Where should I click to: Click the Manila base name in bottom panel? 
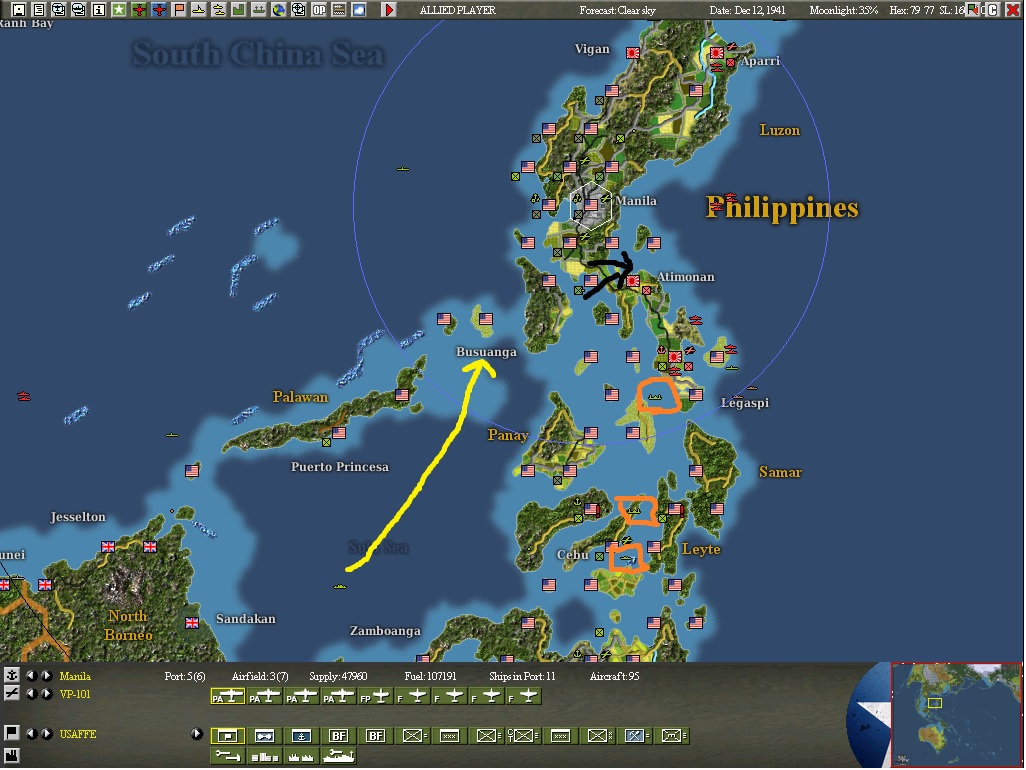tap(75, 676)
